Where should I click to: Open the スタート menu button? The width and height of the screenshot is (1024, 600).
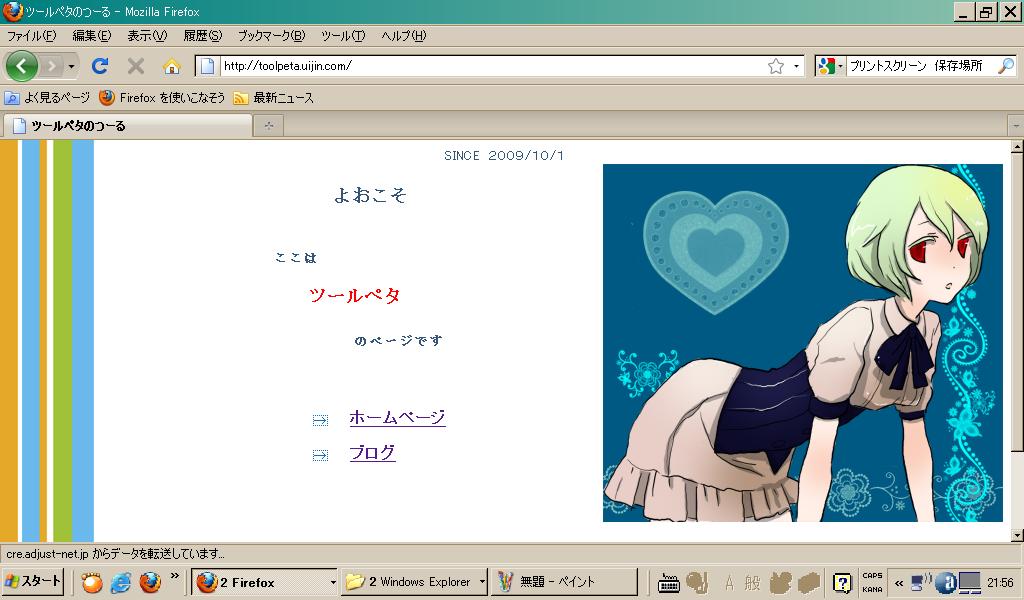[x=33, y=581]
